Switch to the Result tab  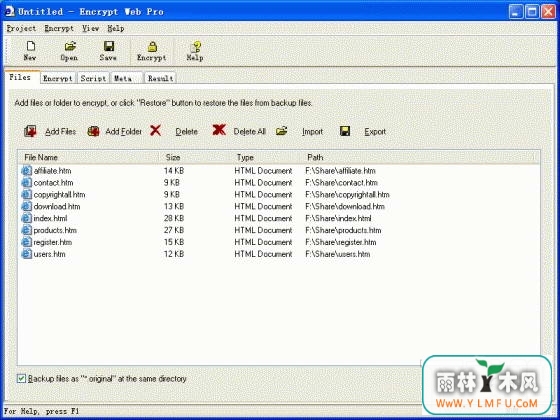pos(160,78)
